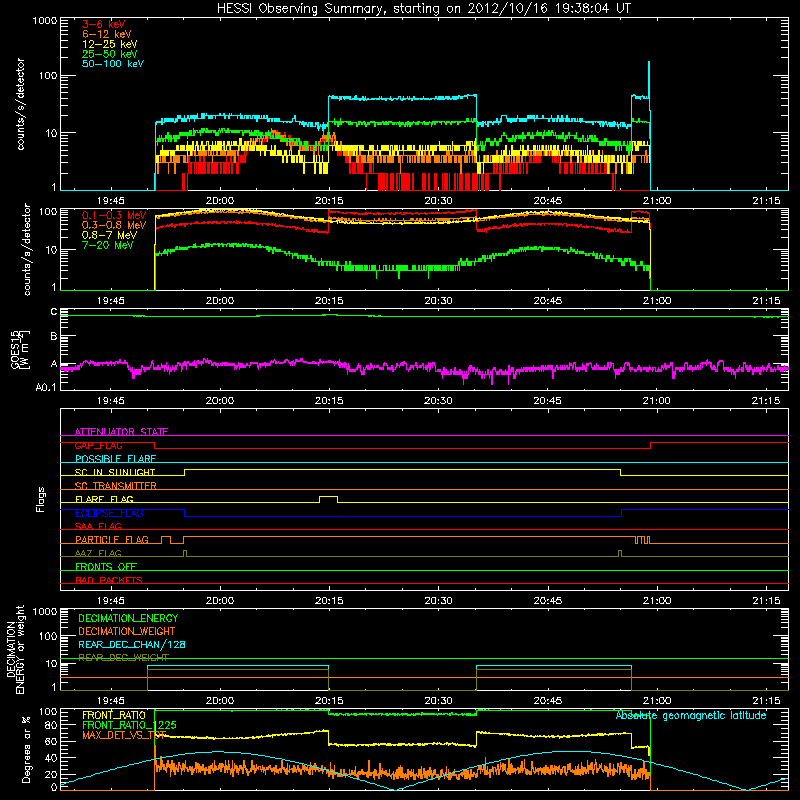Click the SC_TRANSMITTER flag label
800x800 pixels.
(116, 485)
